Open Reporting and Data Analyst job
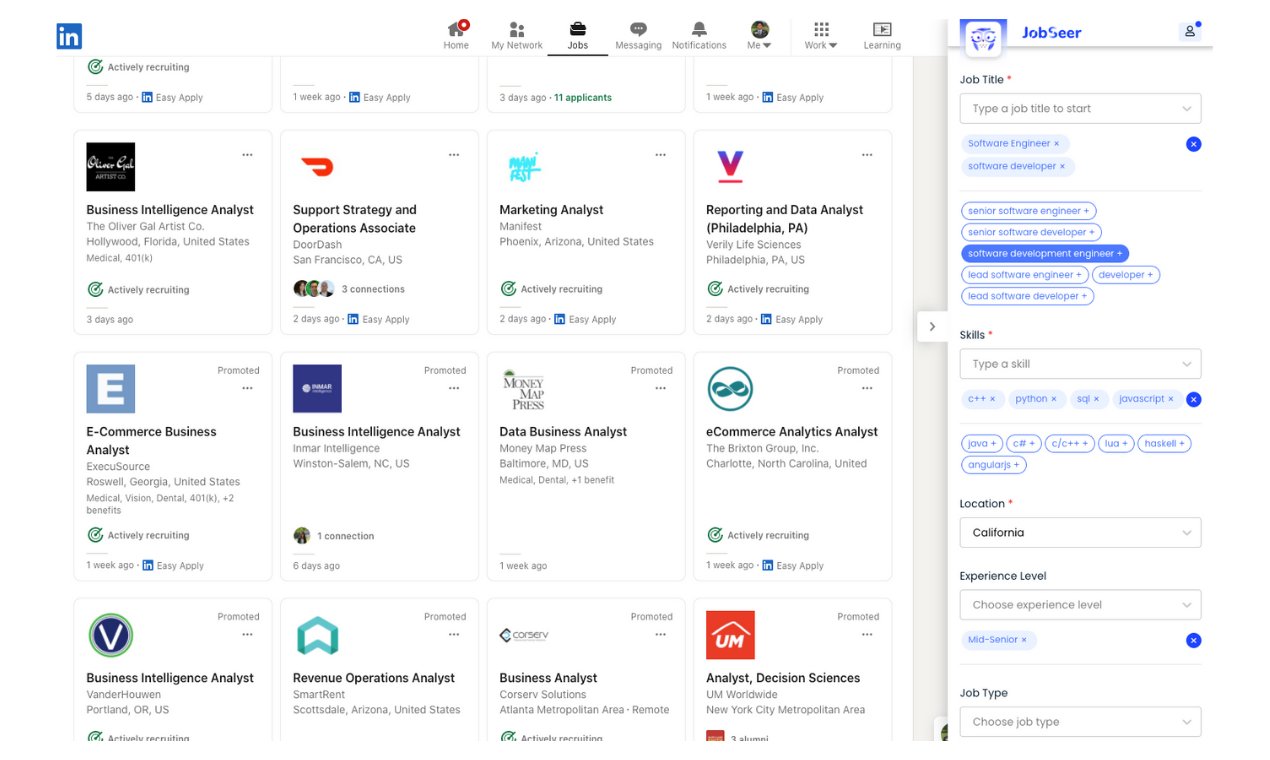 click(x=784, y=219)
